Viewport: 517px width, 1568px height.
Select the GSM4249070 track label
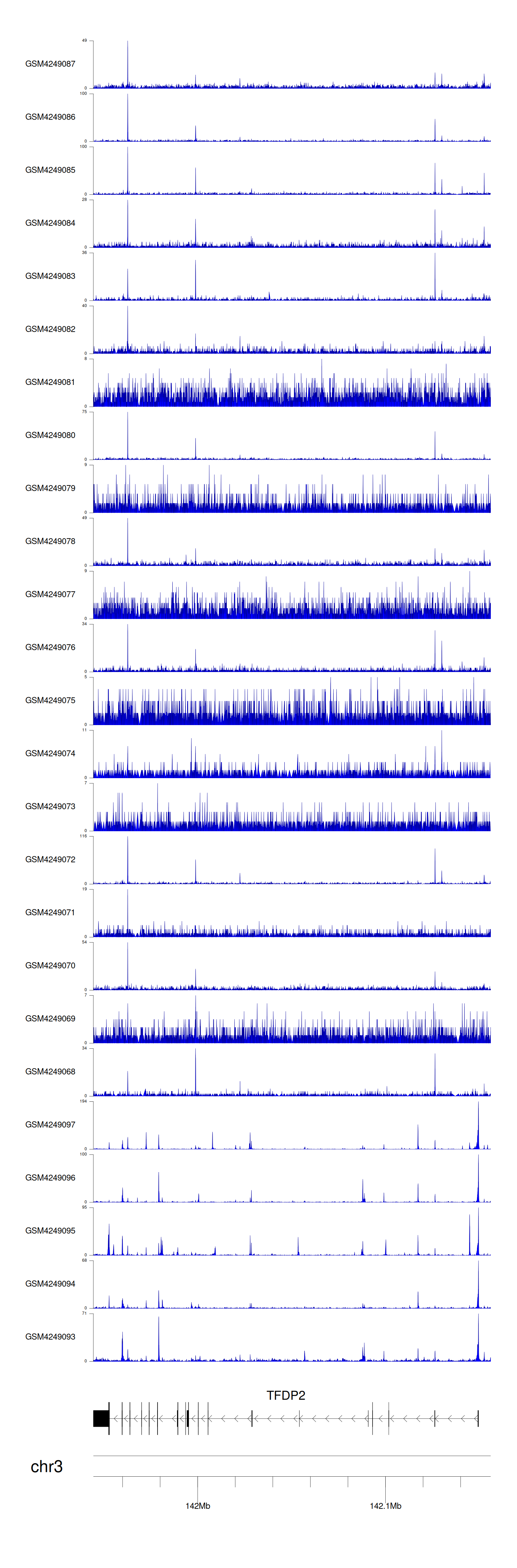(50, 965)
